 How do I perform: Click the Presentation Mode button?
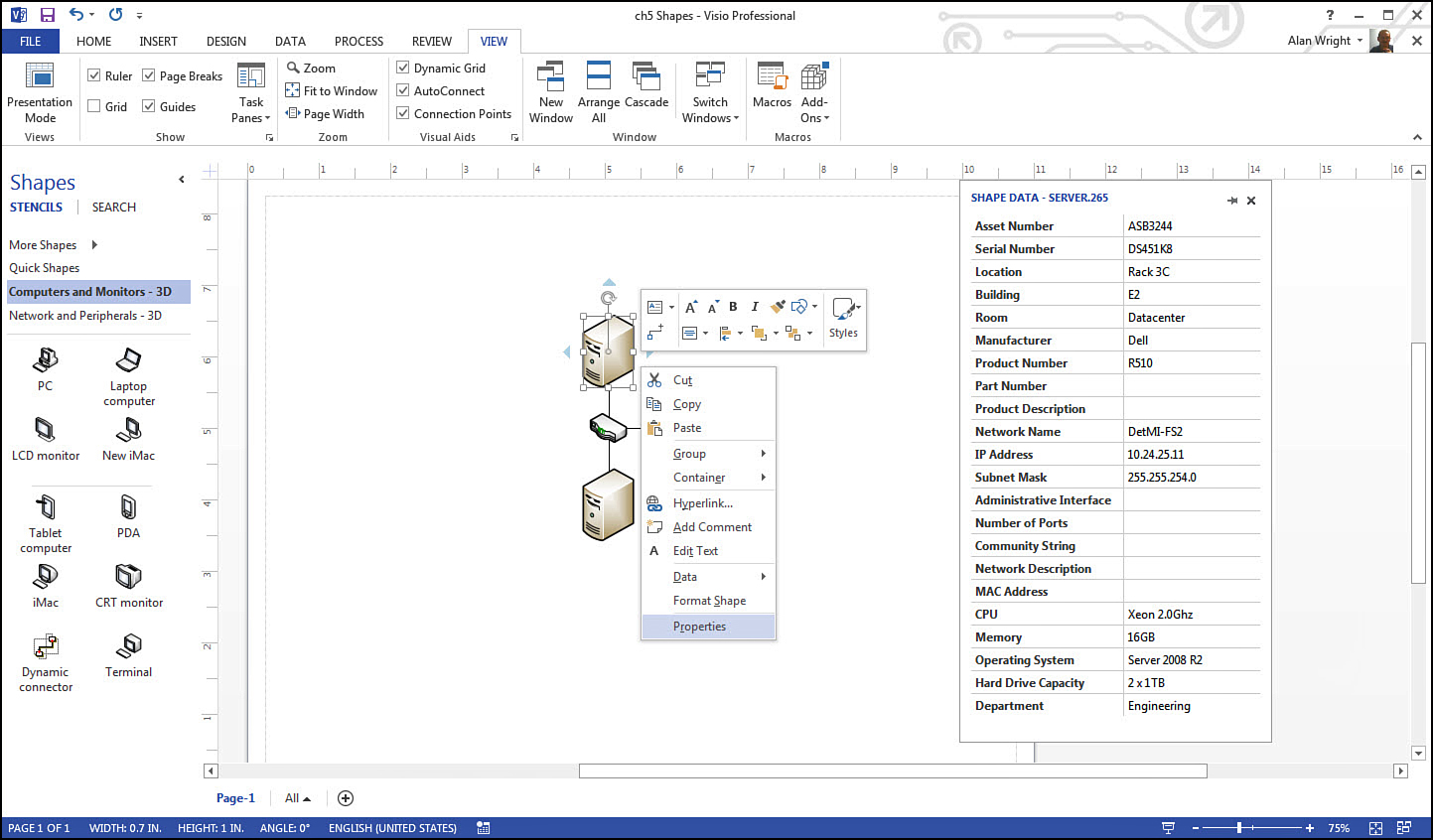40,92
